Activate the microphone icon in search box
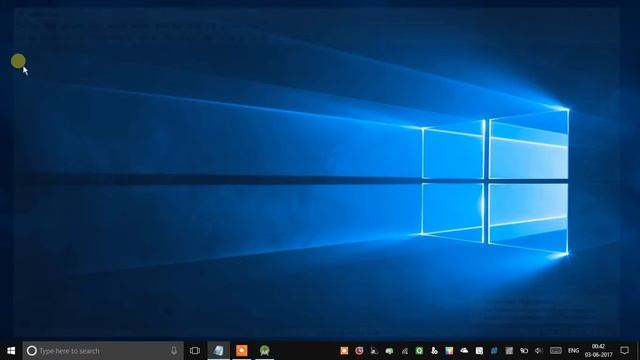This screenshot has height=360, width=640. (x=174, y=351)
